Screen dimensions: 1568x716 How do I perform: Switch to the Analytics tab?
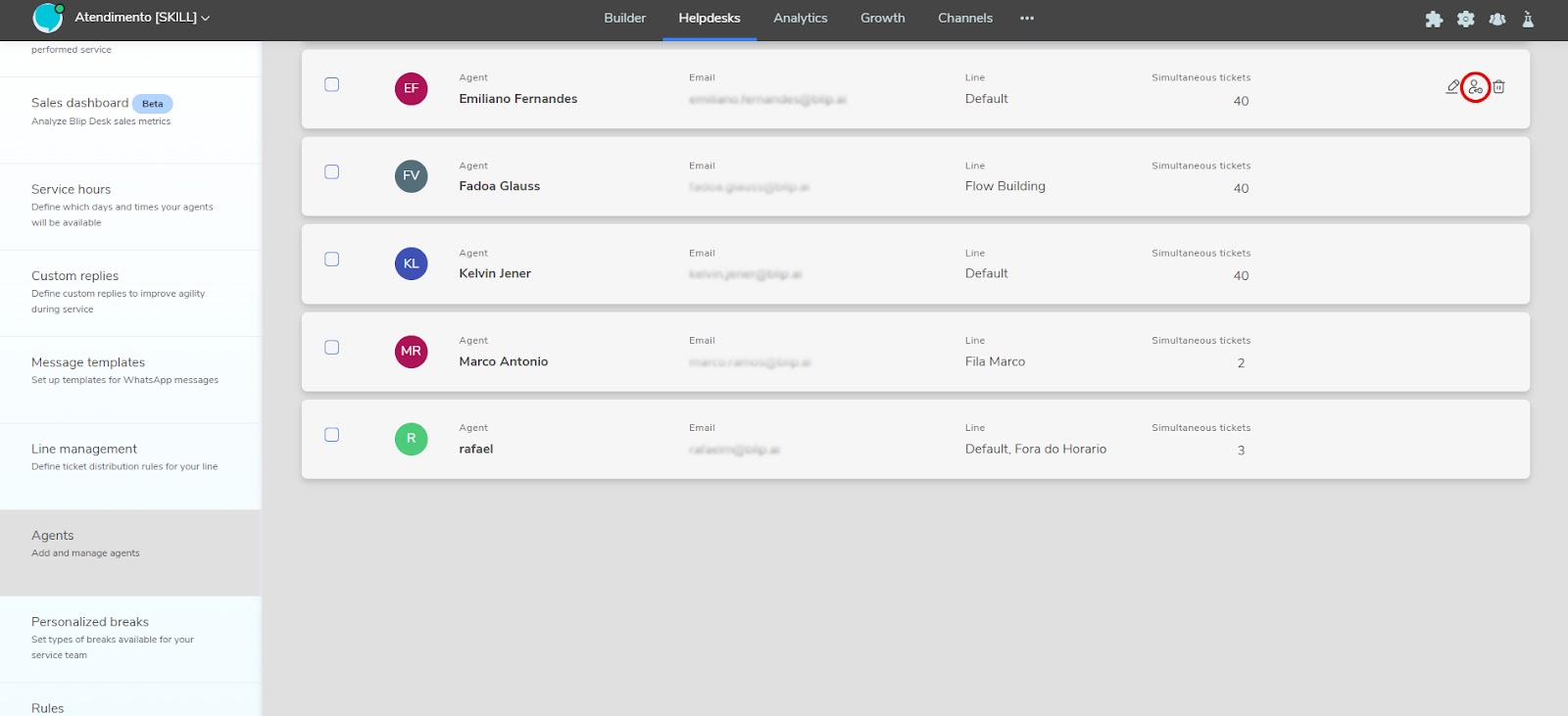point(800,18)
